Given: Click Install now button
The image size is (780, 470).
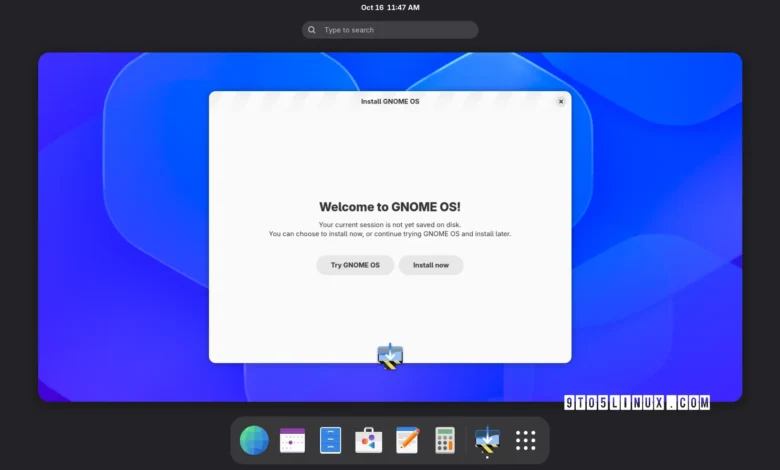Looking at the screenshot, I should click(x=431, y=265).
